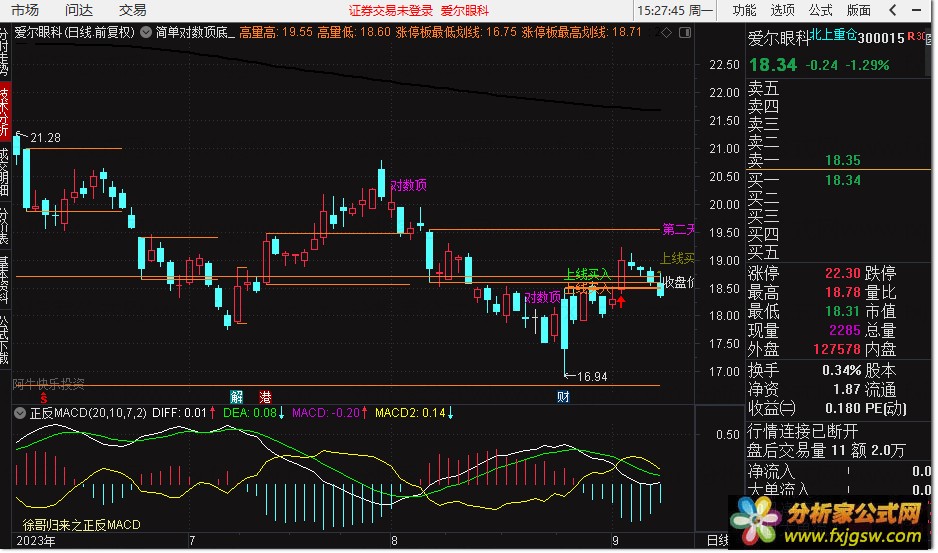938x553 pixels.
Task: Click the 卖五 order book row
Action: 839,89
